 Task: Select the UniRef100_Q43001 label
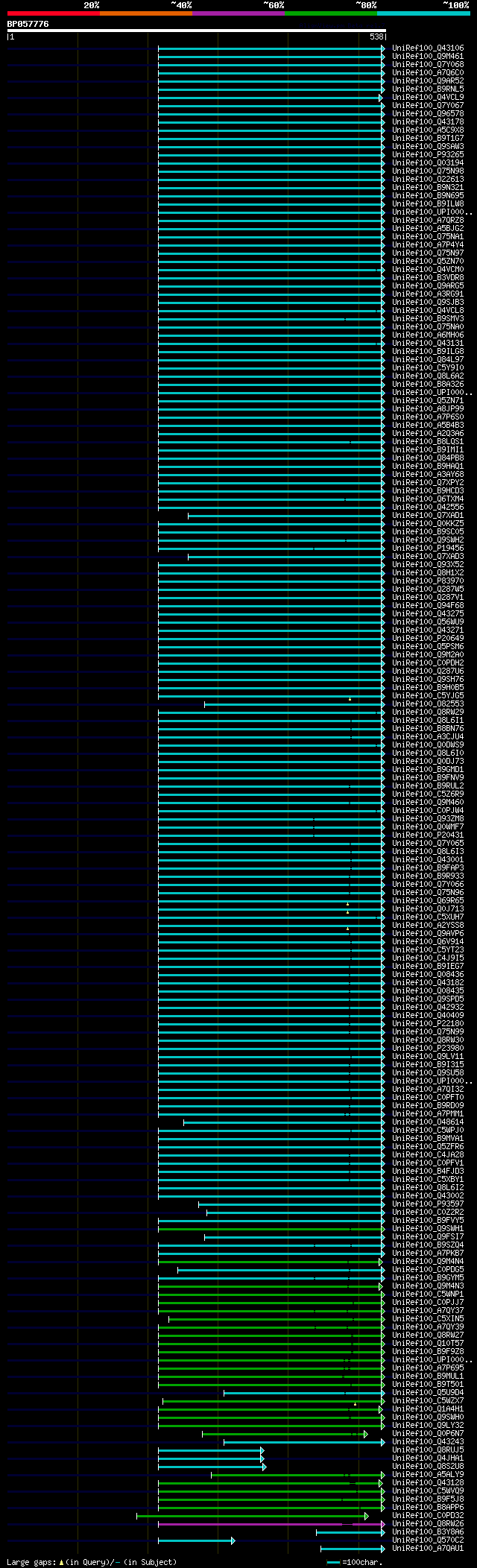[428, 860]
